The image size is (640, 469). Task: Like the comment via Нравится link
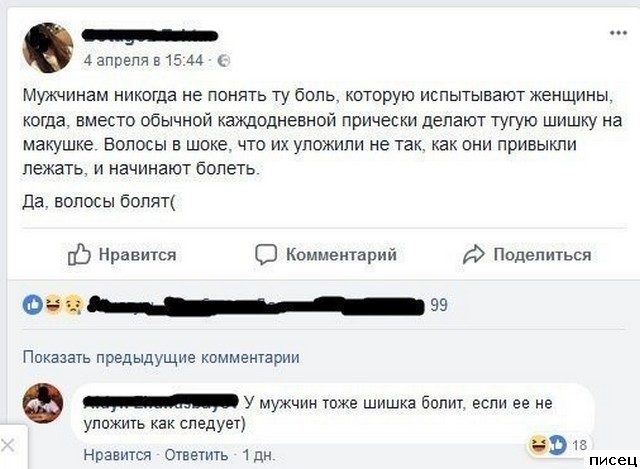coord(117,455)
